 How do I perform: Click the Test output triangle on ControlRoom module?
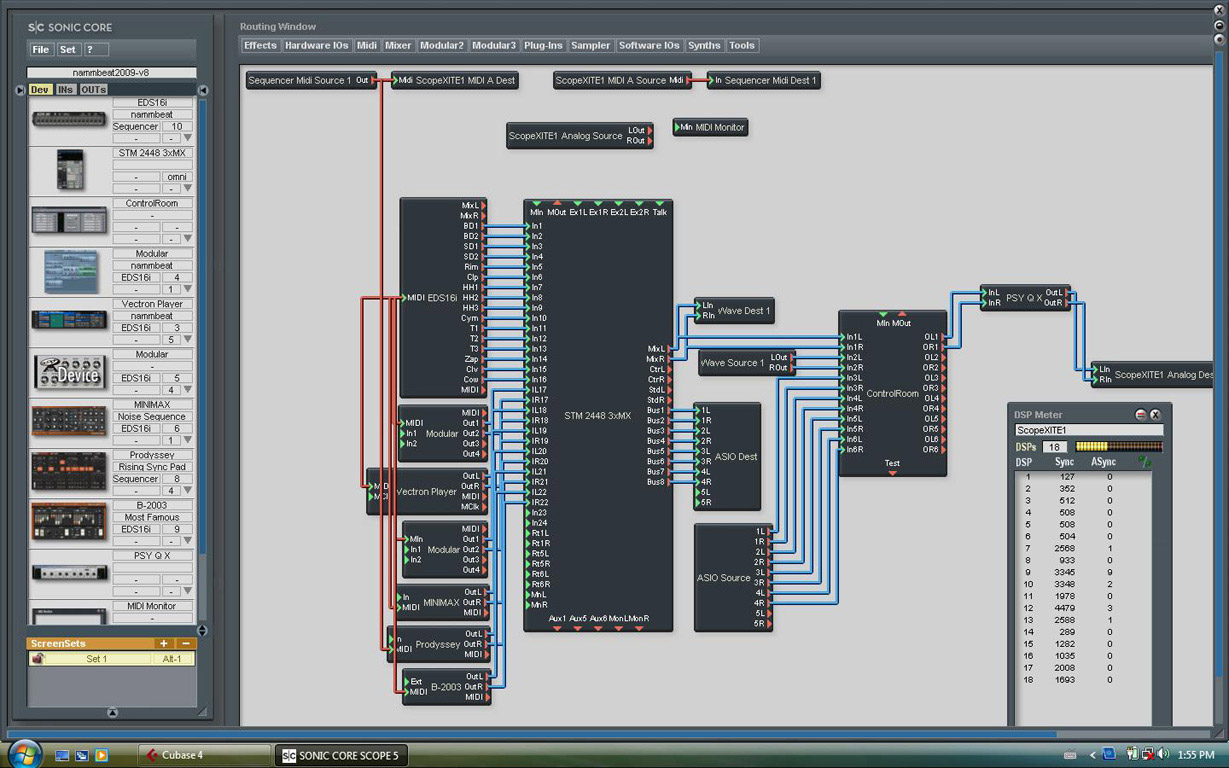click(x=892, y=473)
